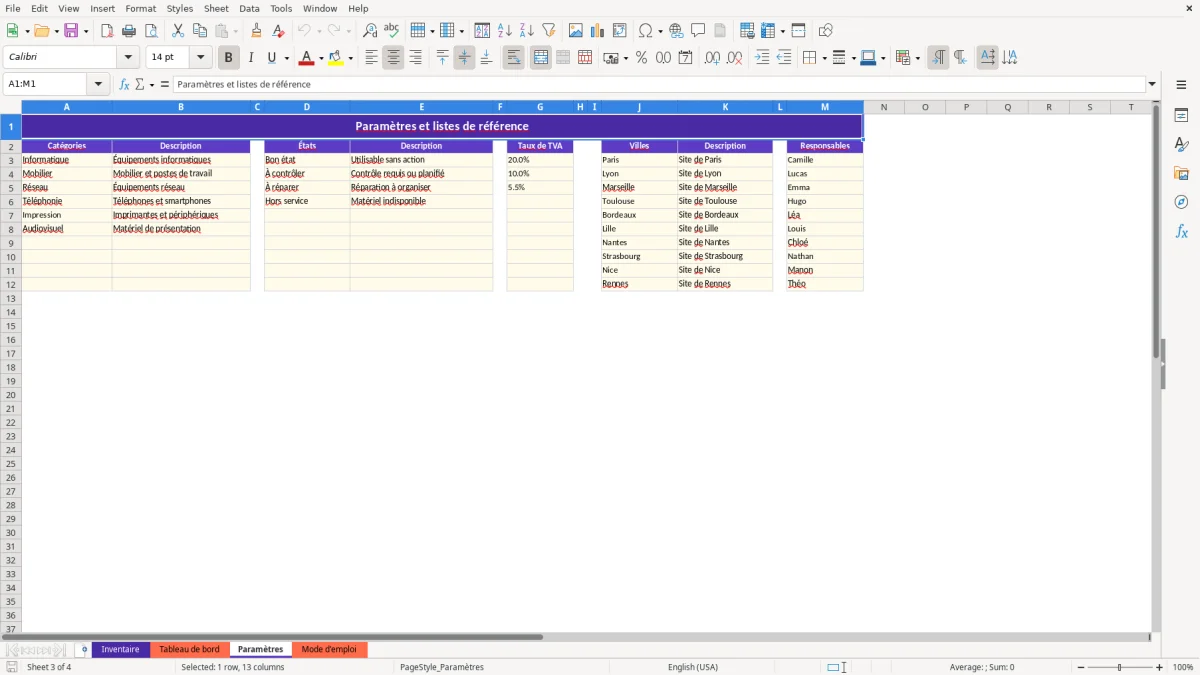The image size is (1200, 675).
Task: Open Find and Replace icon
Action: (x=370, y=31)
